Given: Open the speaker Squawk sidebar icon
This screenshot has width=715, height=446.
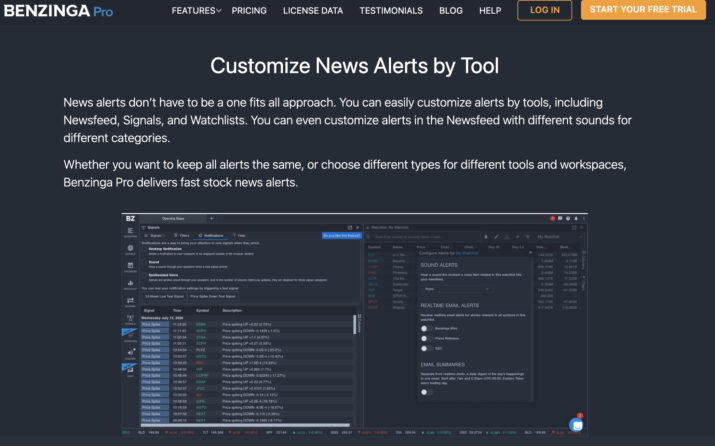Looking at the screenshot, I should 130,354.
